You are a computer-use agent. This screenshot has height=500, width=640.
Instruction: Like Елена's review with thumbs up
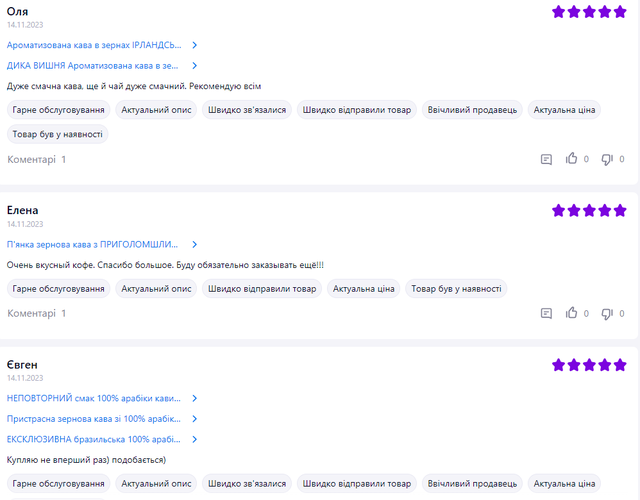coord(572,313)
